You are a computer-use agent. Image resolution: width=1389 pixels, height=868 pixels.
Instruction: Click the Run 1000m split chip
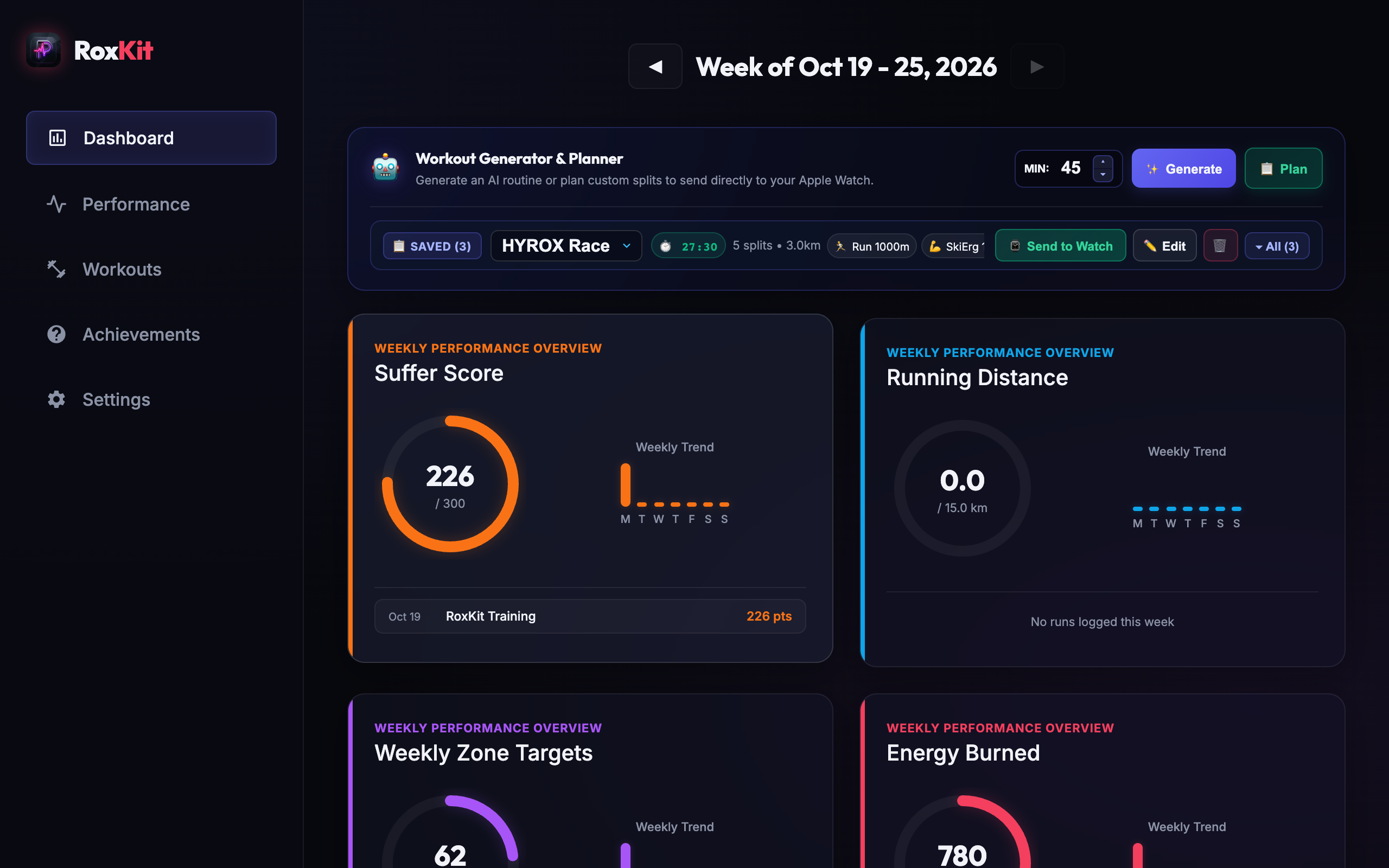pos(871,246)
